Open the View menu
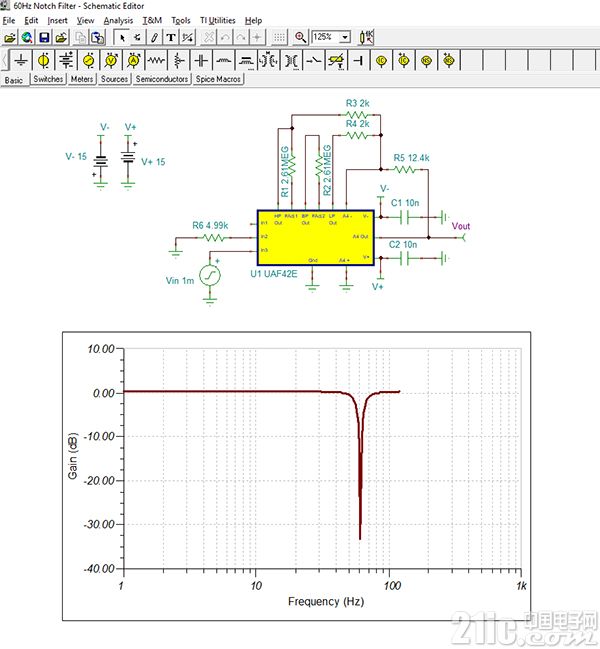Viewport: 600px width, 649px height. pos(85,20)
